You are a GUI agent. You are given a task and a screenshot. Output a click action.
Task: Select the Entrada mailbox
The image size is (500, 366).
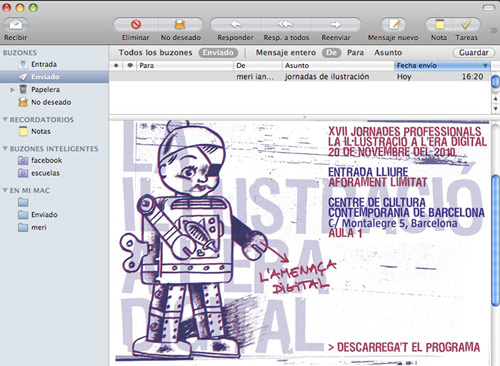coord(44,64)
